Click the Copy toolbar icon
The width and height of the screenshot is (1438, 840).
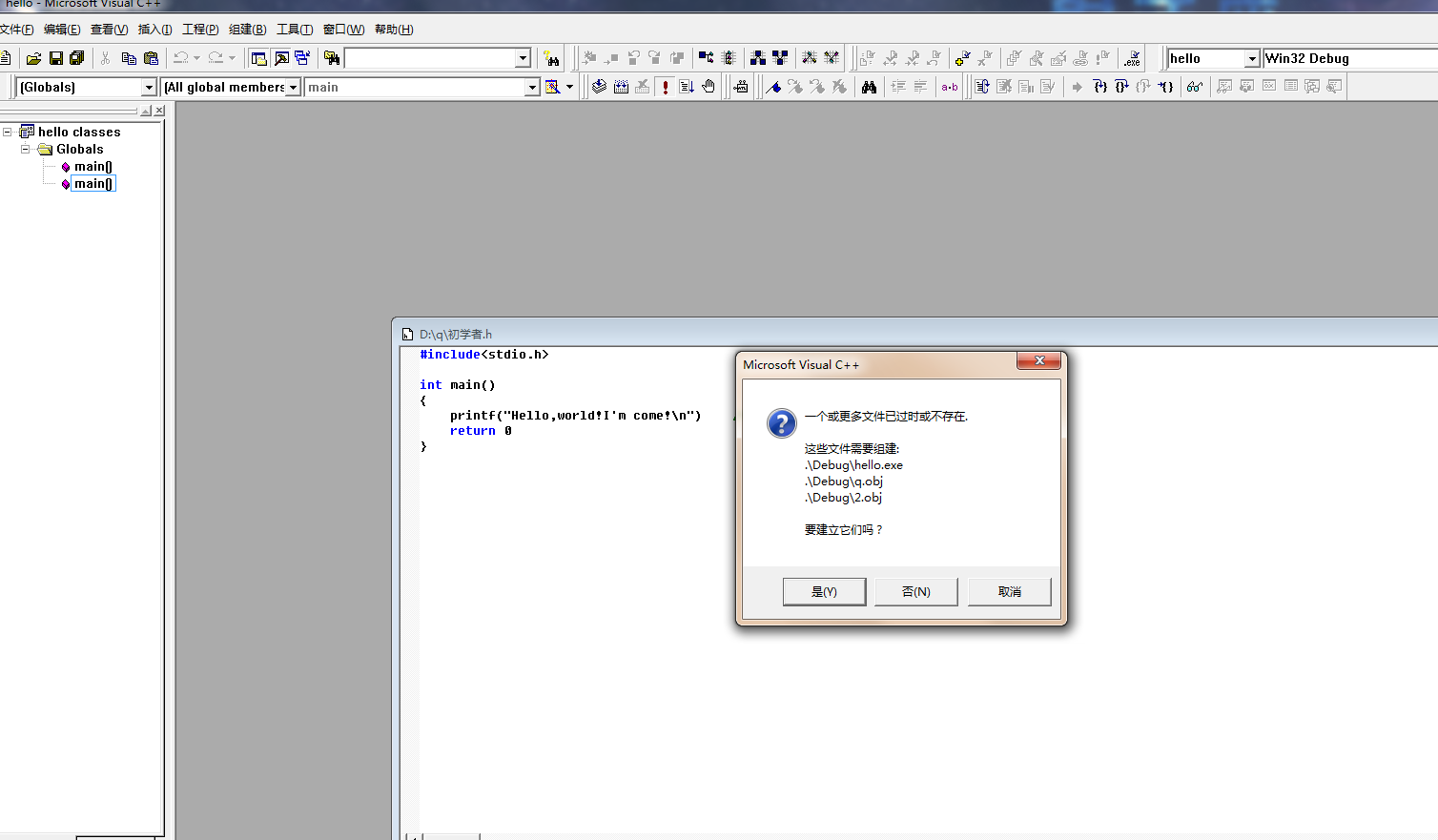(x=129, y=58)
